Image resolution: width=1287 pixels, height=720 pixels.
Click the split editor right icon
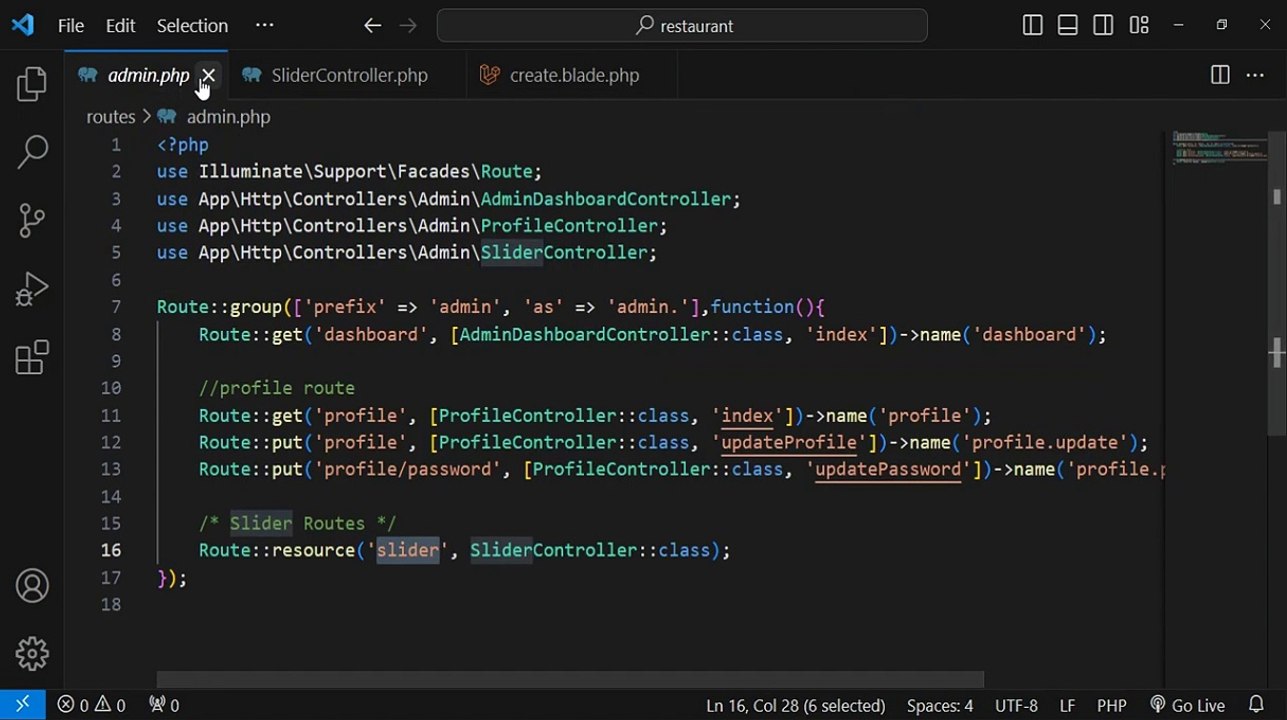(1220, 75)
